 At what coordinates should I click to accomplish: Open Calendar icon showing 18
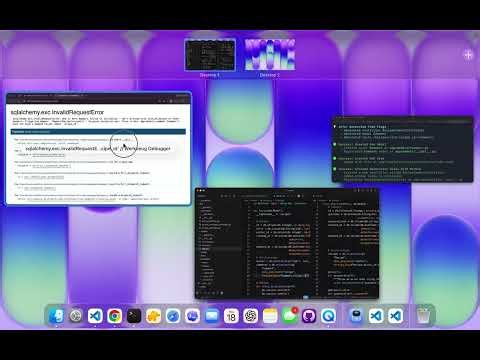pyautogui.click(x=231, y=316)
